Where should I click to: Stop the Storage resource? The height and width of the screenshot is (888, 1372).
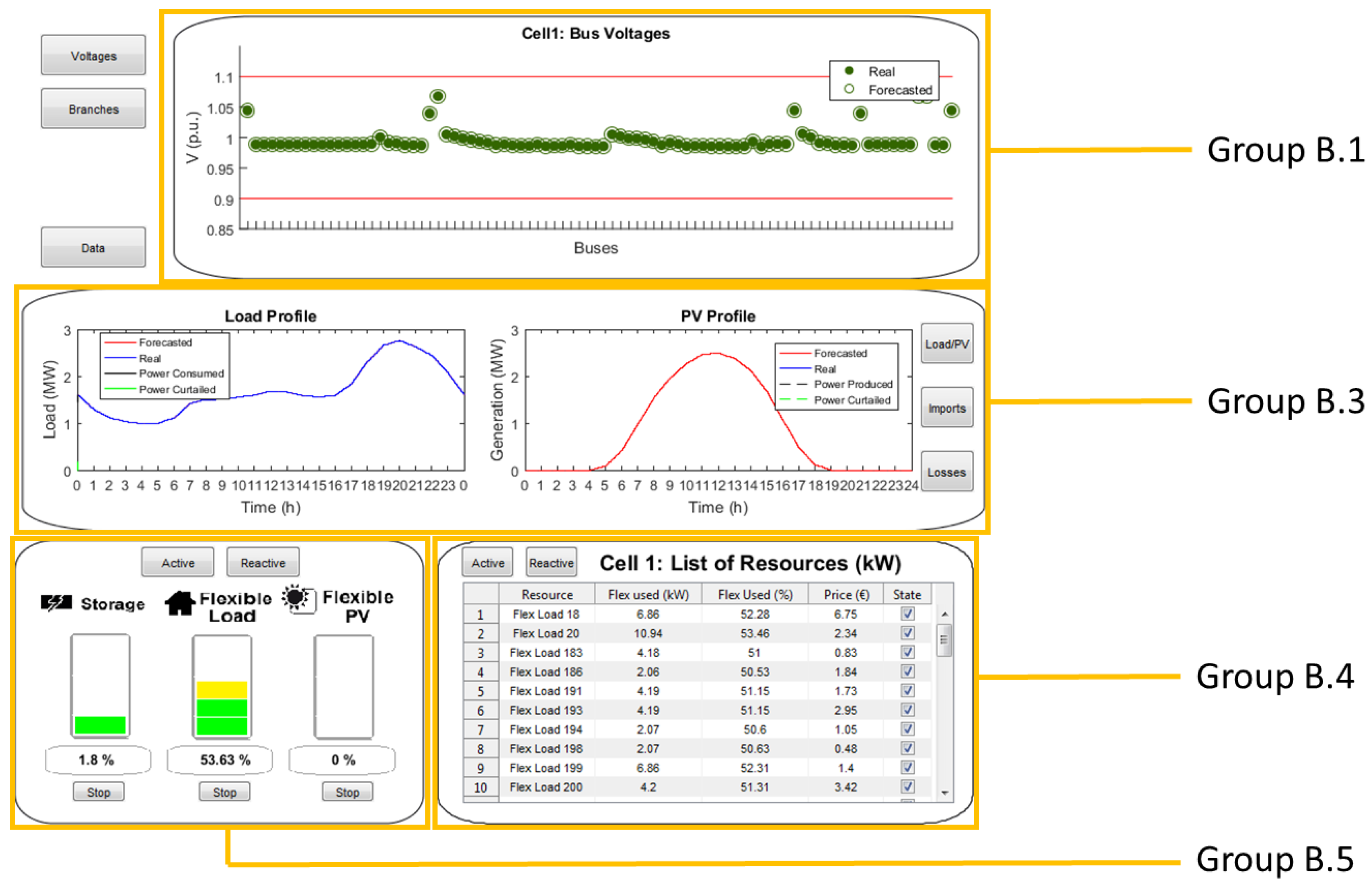pos(99,792)
